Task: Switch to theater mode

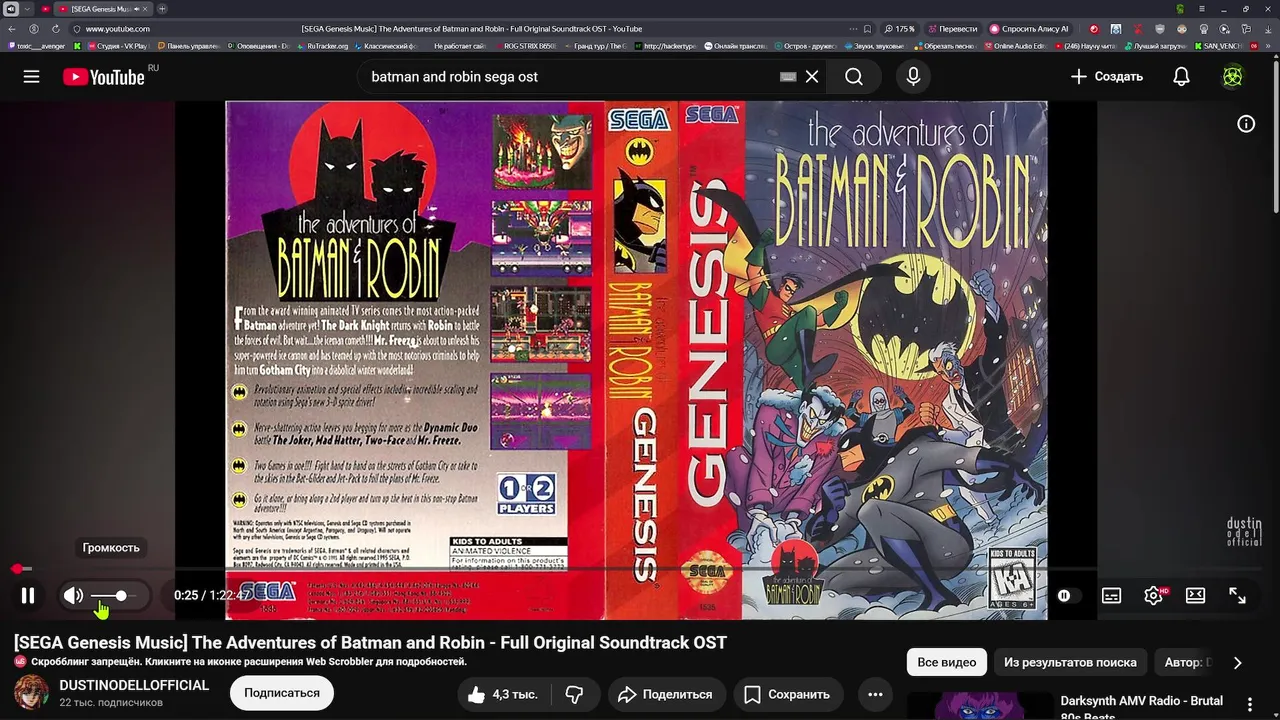Action: pyautogui.click(x=1195, y=596)
